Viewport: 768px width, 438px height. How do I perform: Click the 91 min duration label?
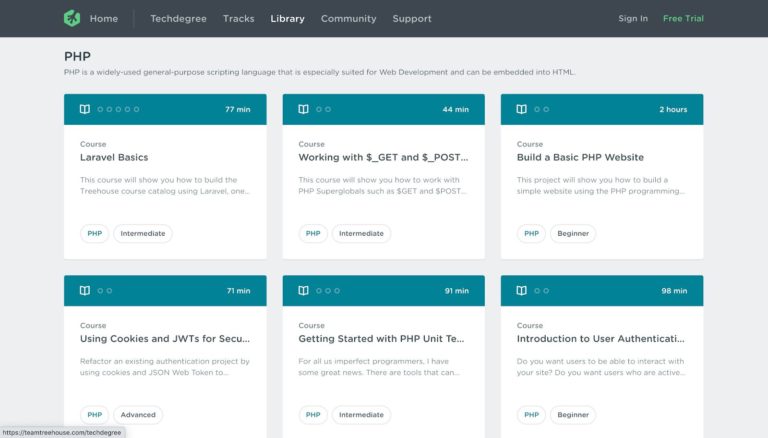[456, 291]
